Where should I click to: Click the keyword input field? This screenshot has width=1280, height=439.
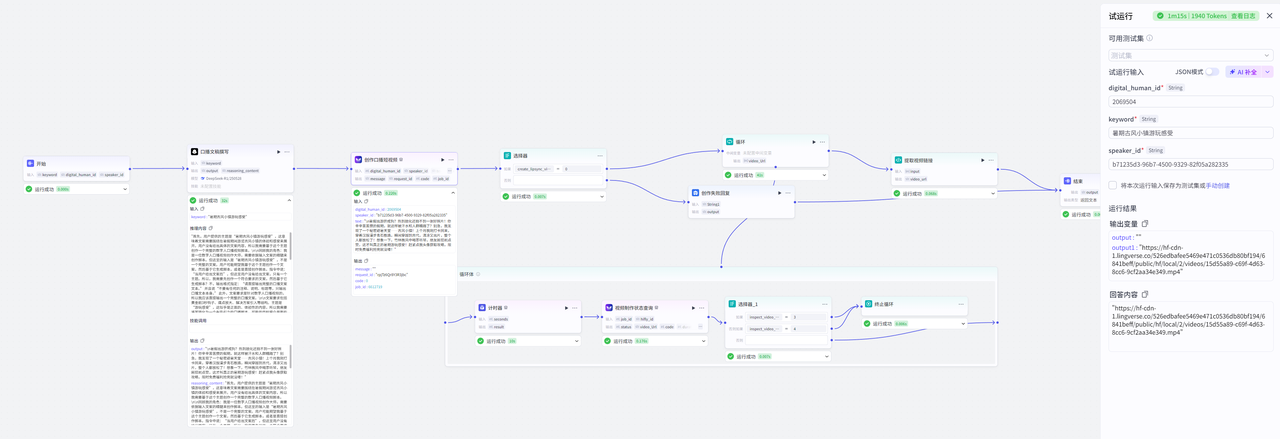pos(1190,132)
